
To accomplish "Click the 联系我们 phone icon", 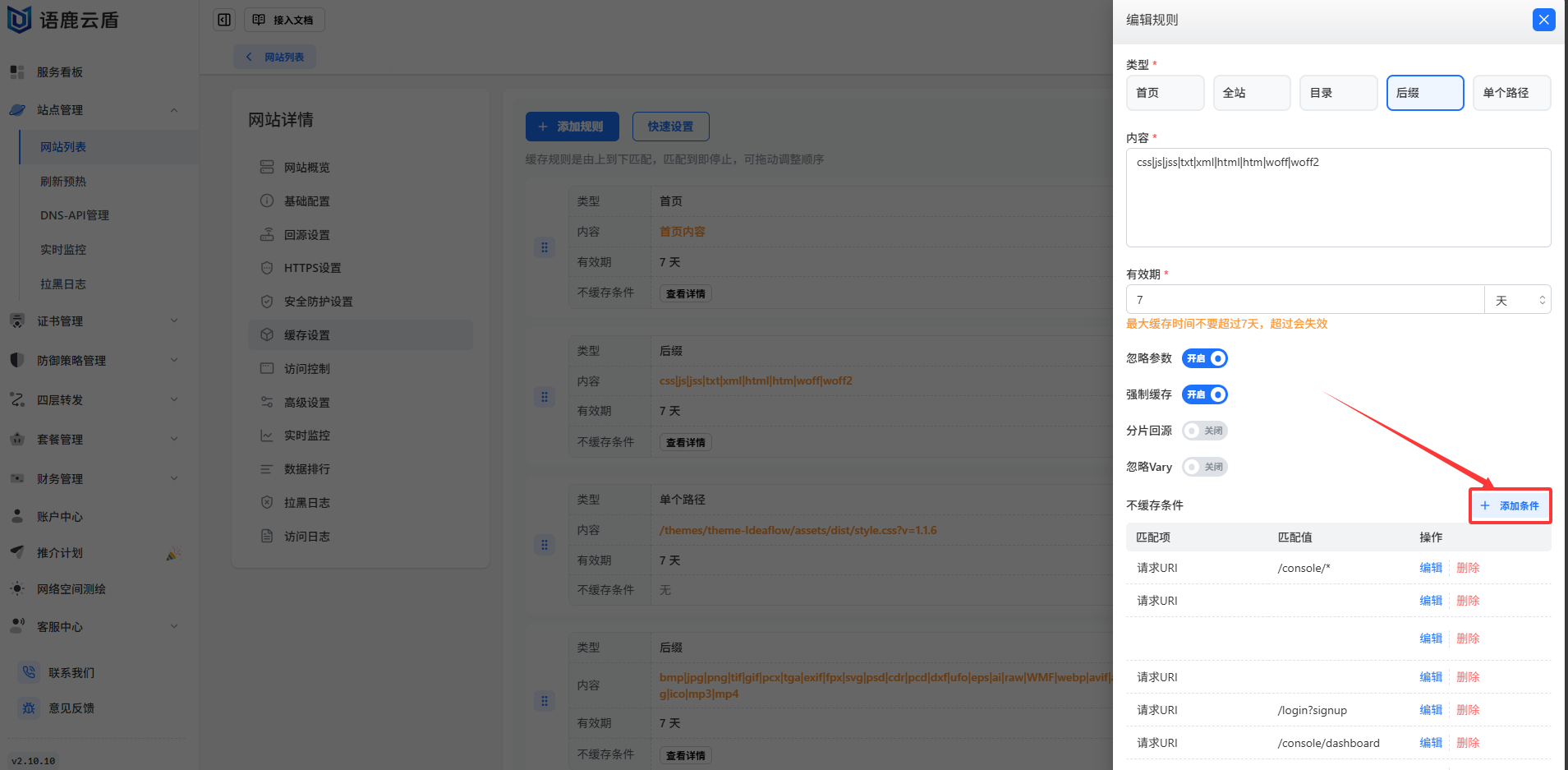I will pos(30,672).
